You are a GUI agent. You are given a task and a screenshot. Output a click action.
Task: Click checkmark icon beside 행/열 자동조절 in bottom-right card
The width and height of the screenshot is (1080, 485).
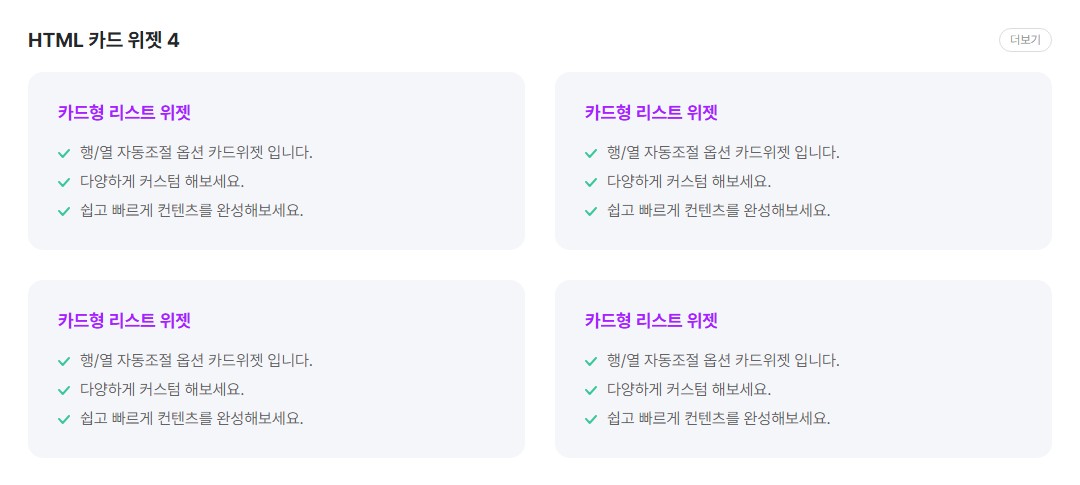591,361
